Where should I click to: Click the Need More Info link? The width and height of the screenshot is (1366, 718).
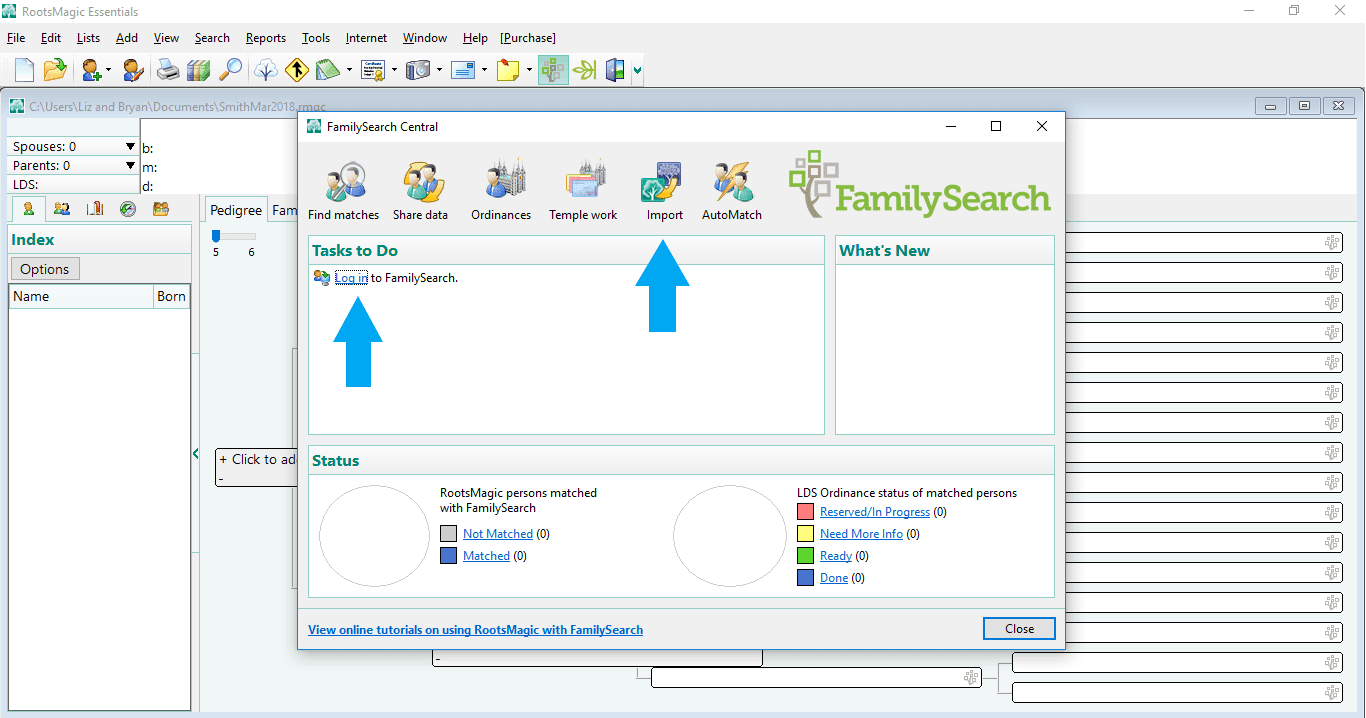tap(861, 534)
